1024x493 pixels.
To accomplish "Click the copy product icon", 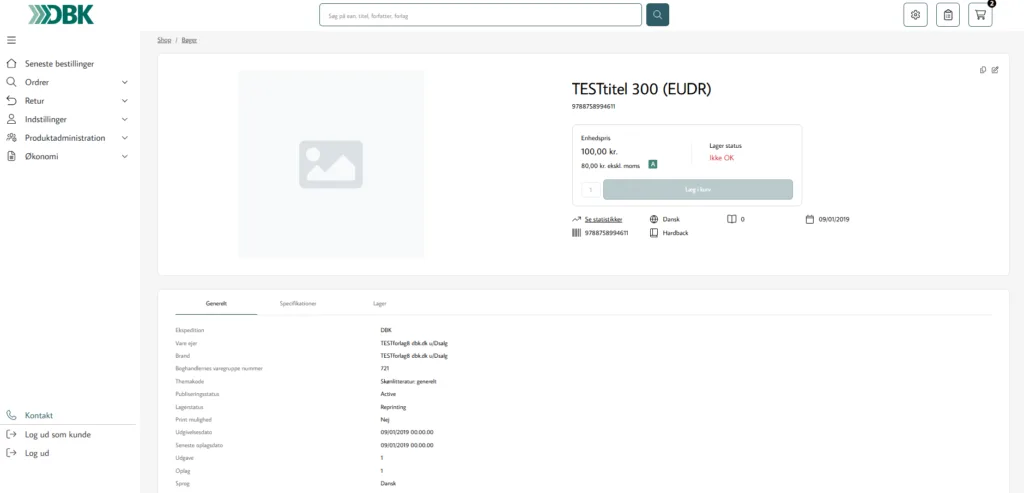I will pos(983,70).
